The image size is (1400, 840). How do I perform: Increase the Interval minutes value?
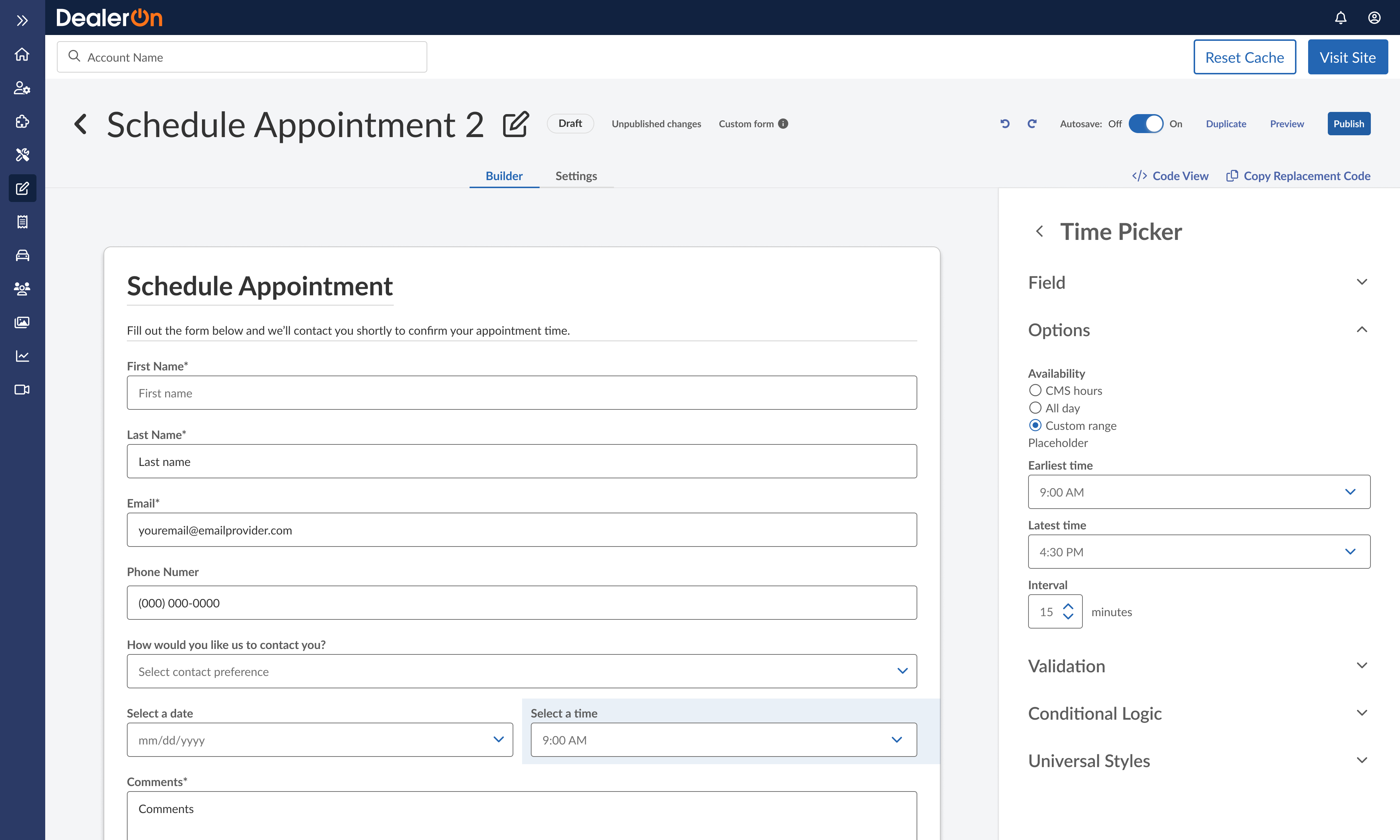1068,606
